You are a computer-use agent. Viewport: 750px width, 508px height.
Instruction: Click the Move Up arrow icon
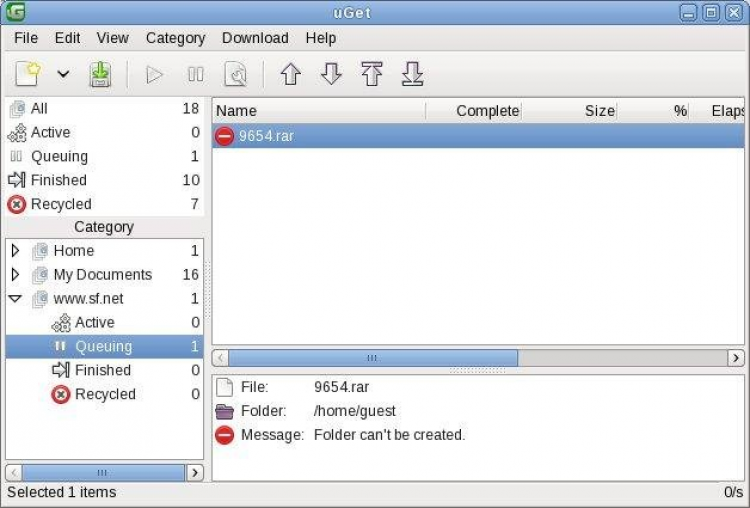pyautogui.click(x=290, y=74)
